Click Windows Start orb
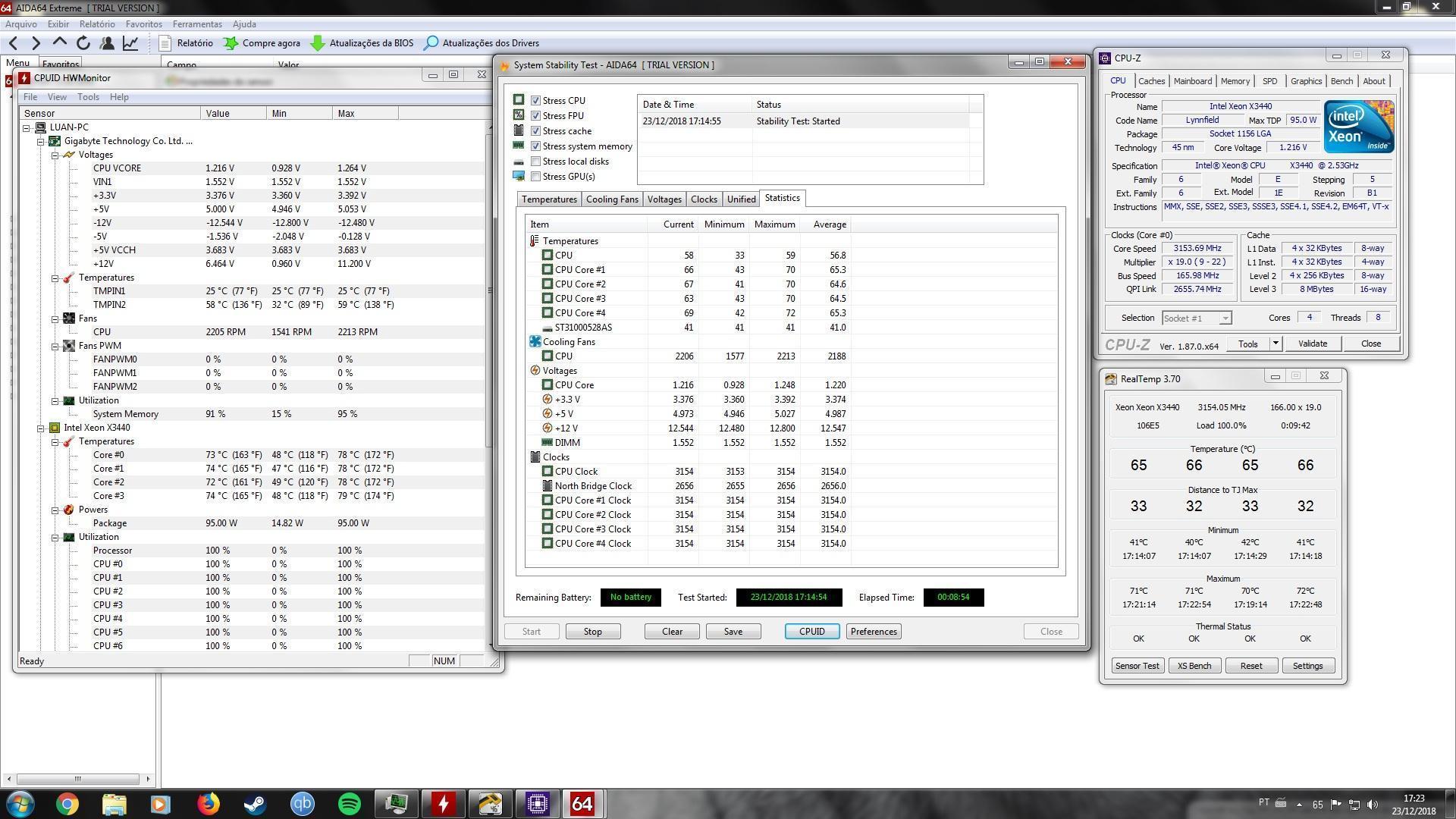The image size is (1456, 819). pyautogui.click(x=20, y=804)
